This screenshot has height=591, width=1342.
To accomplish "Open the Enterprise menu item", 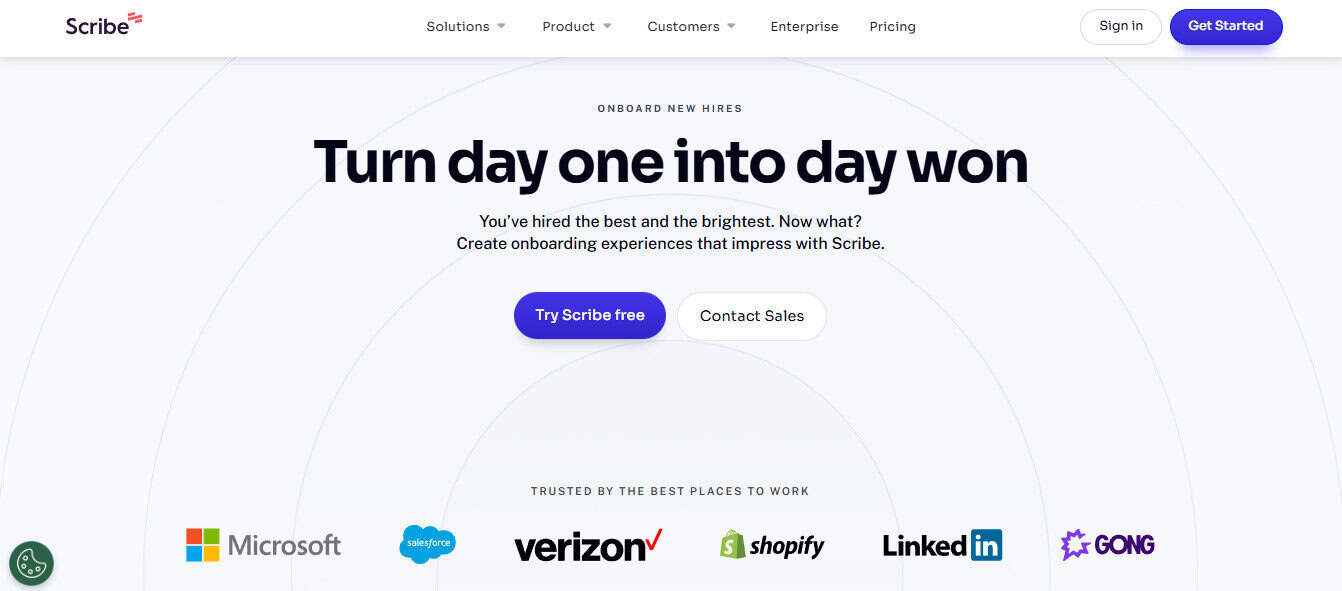I will pos(804,27).
